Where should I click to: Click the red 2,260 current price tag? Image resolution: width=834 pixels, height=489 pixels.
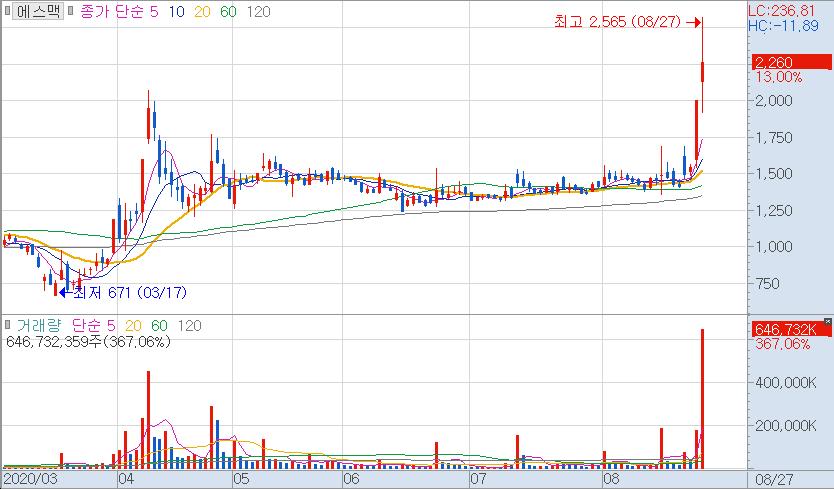click(791, 62)
